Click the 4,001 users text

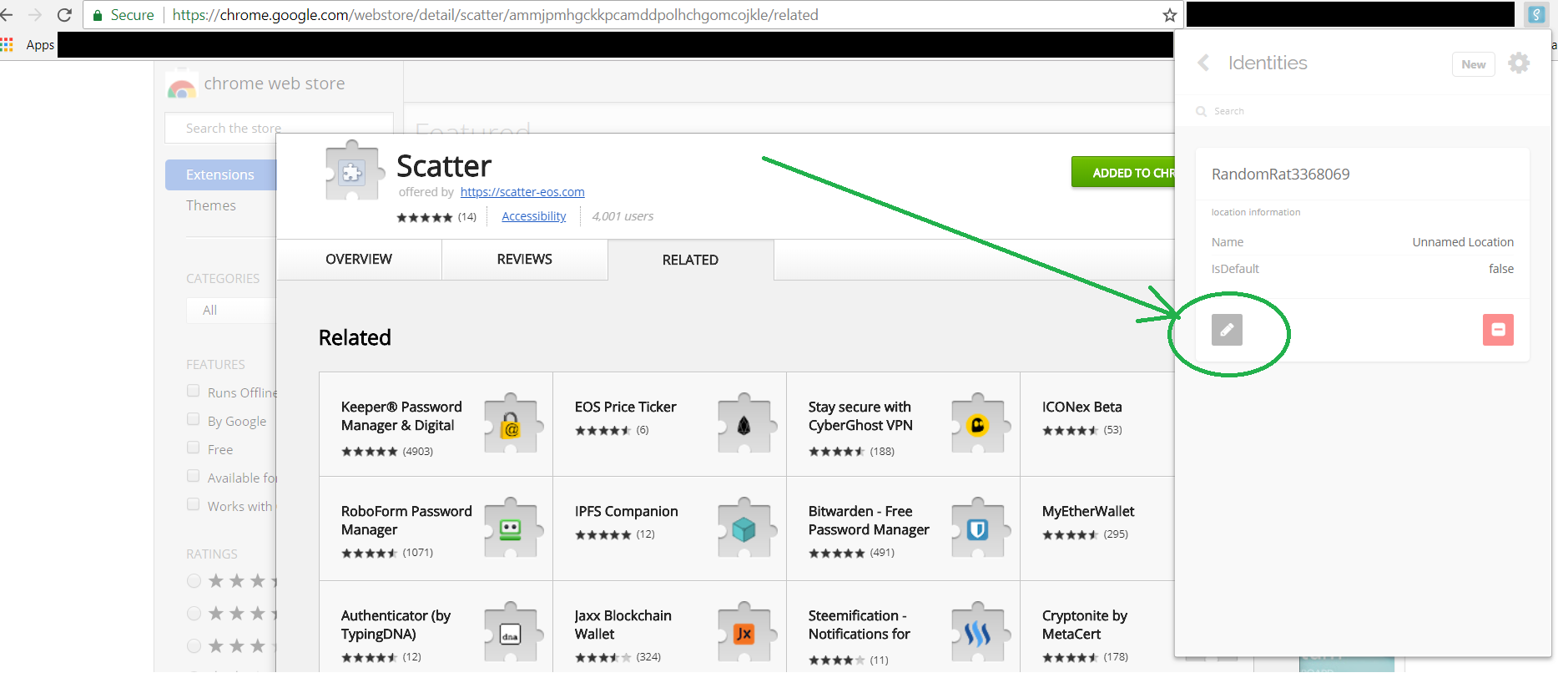(x=623, y=216)
